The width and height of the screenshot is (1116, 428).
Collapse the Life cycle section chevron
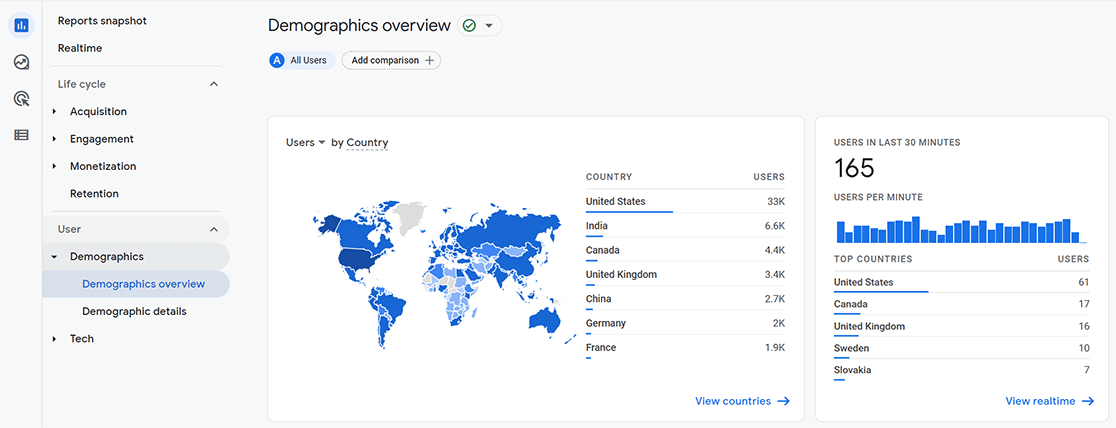point(214,84)
